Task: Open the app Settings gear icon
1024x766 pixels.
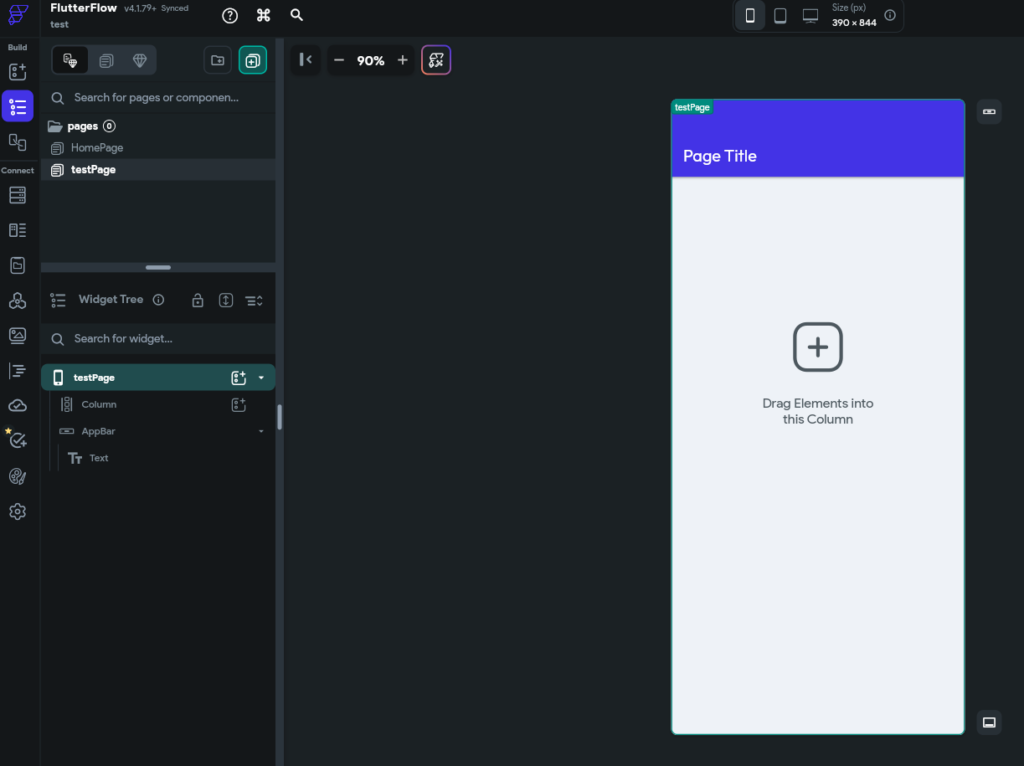Action: tap(17, 511)
